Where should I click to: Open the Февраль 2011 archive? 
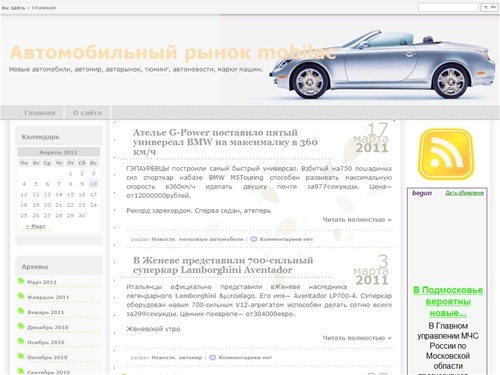pos(48,297)
